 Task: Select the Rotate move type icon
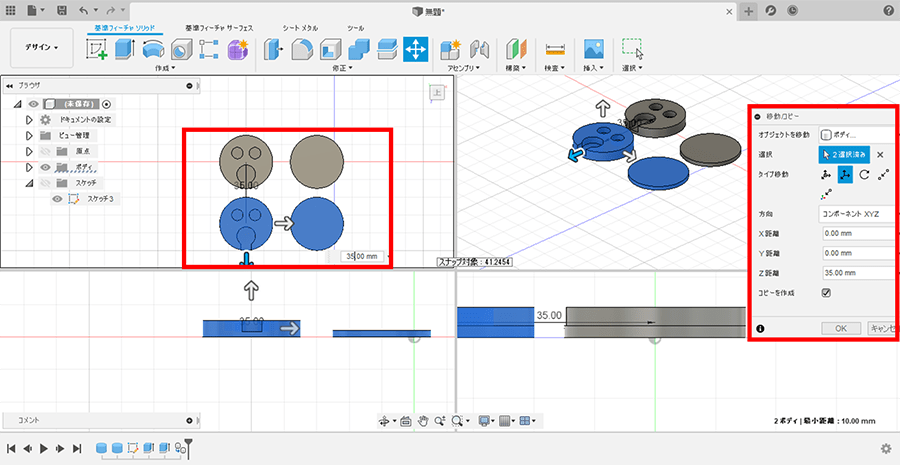[x=862, y=175]
